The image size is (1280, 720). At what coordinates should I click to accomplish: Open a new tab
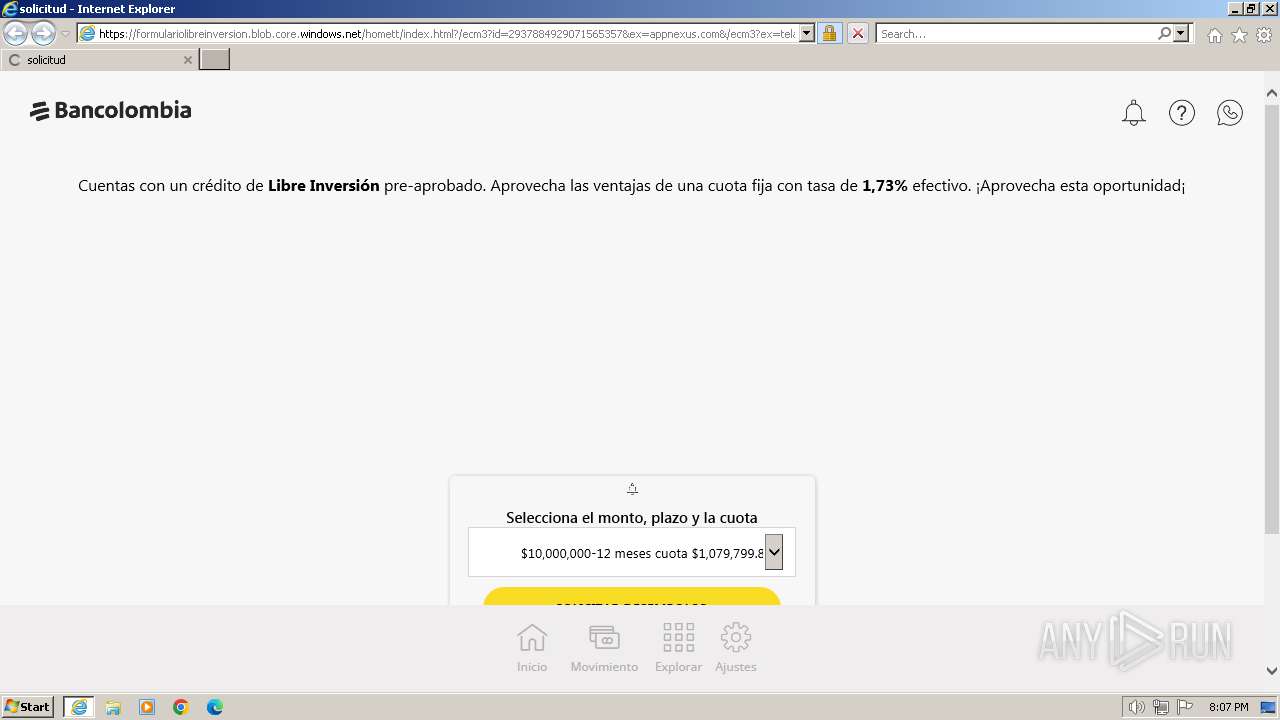tap(215, 60)
